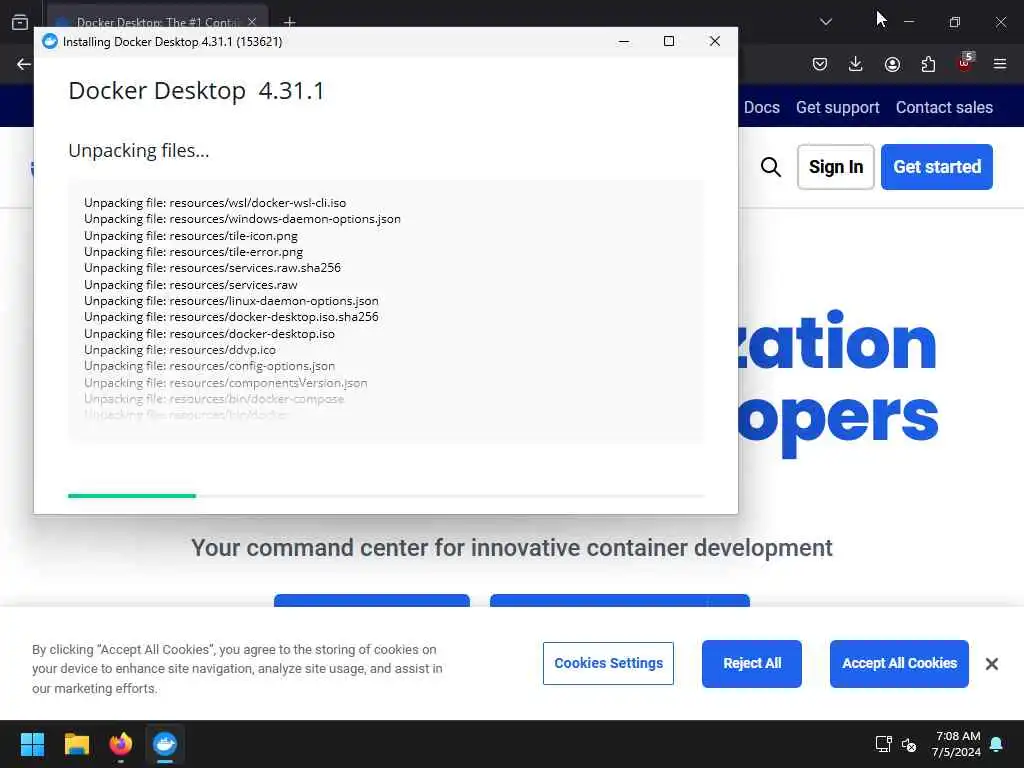Image resolution: width=1024 pixels, height=768 pixels.
Task: Open Cookies Settings
Action: click(608, 664)
